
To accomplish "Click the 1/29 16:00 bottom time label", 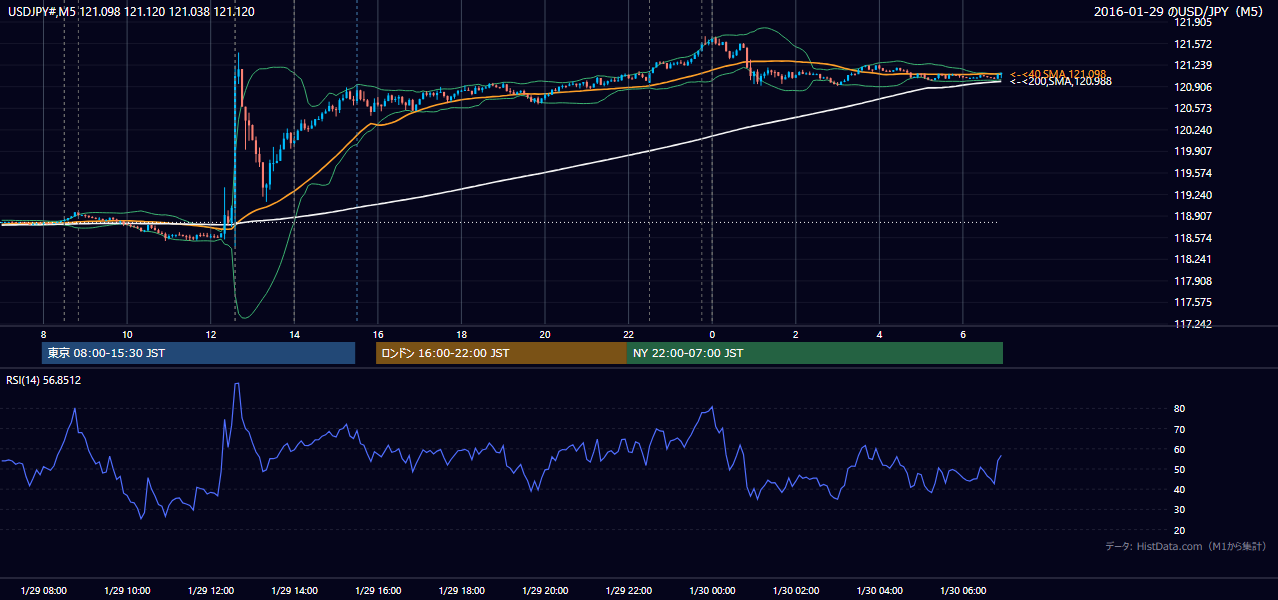I will point(377,591).
